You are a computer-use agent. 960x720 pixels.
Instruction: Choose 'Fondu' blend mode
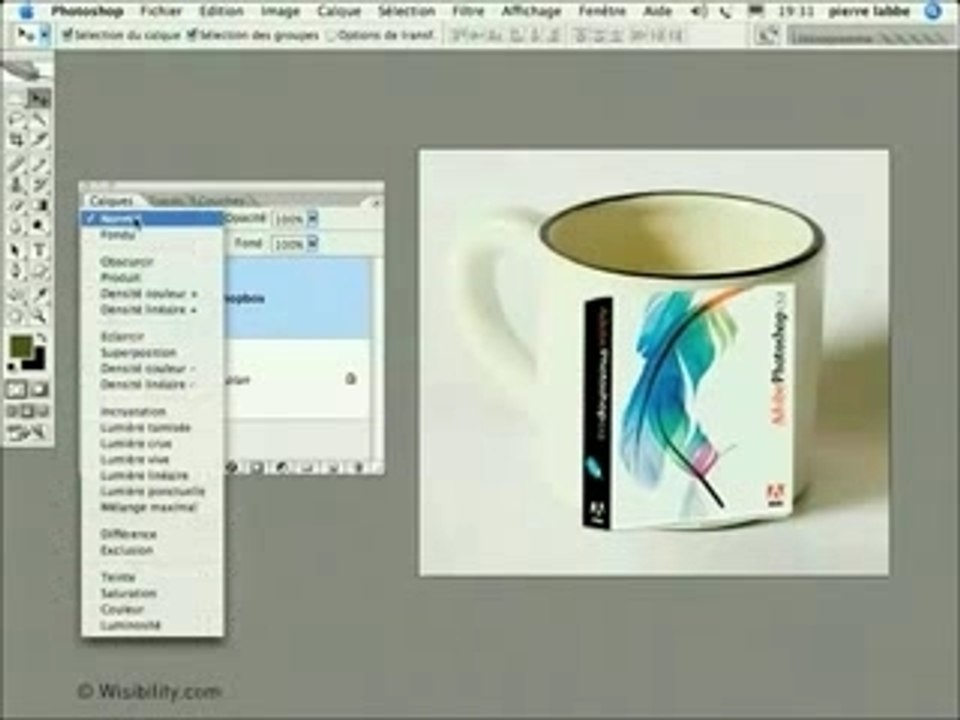pyautogui.click(x=152, y=235)
